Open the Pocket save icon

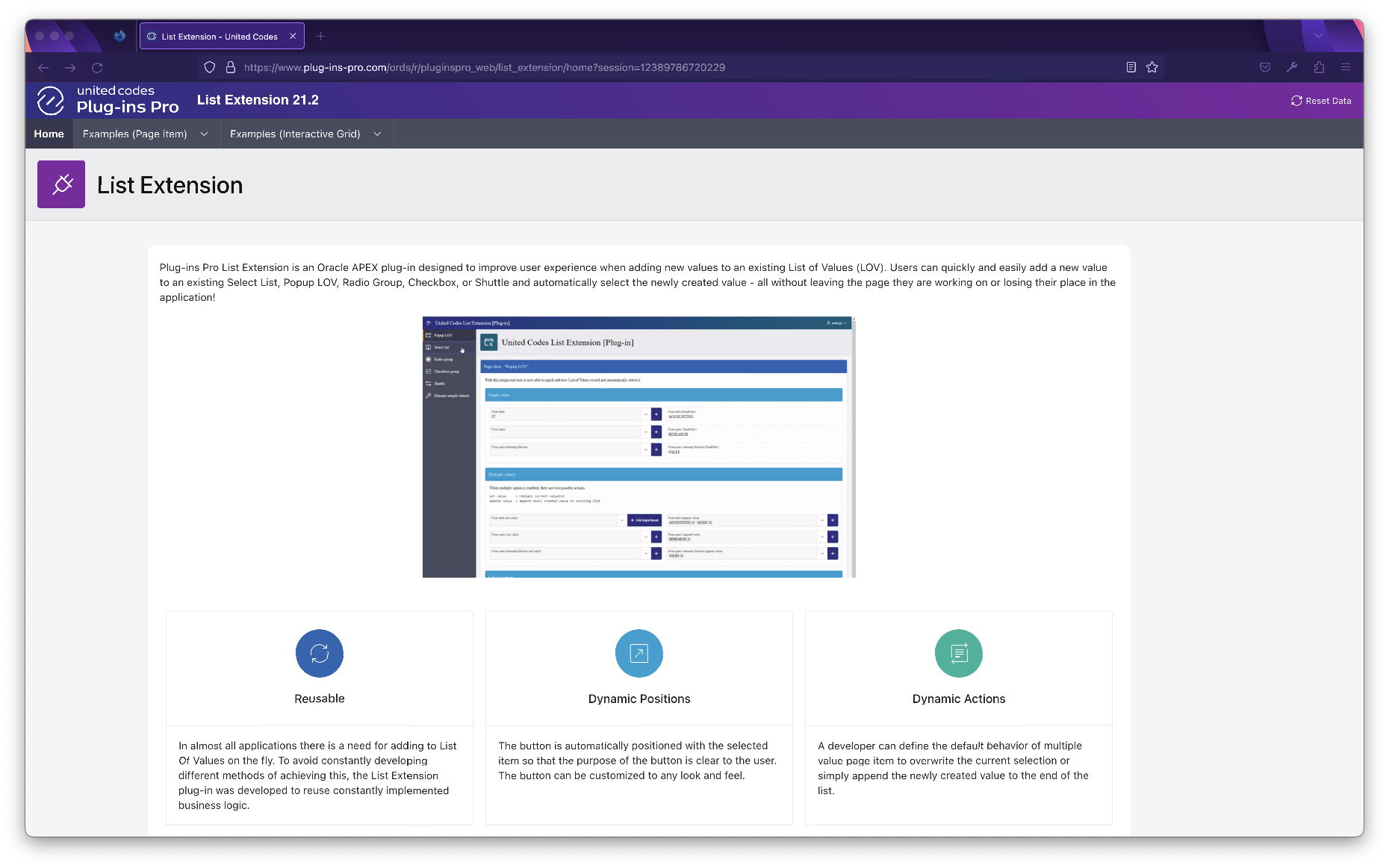click(x=1265, y=67)
